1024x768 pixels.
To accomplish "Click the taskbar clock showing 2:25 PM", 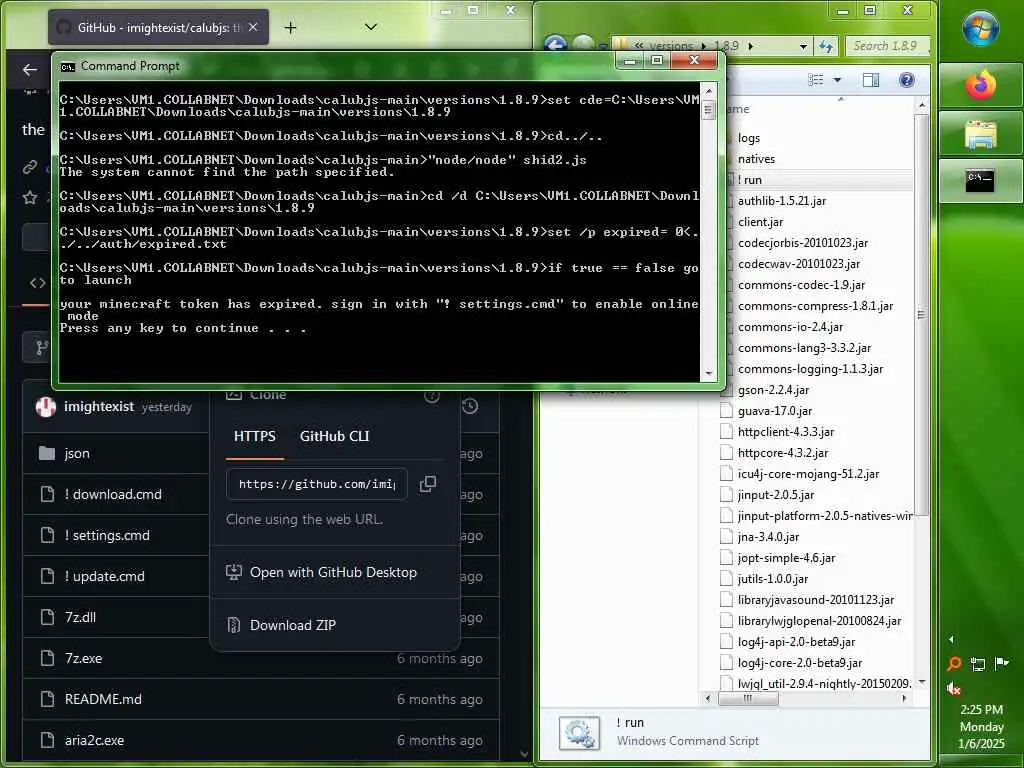I will pyautogui.click(x=981, y=709).
